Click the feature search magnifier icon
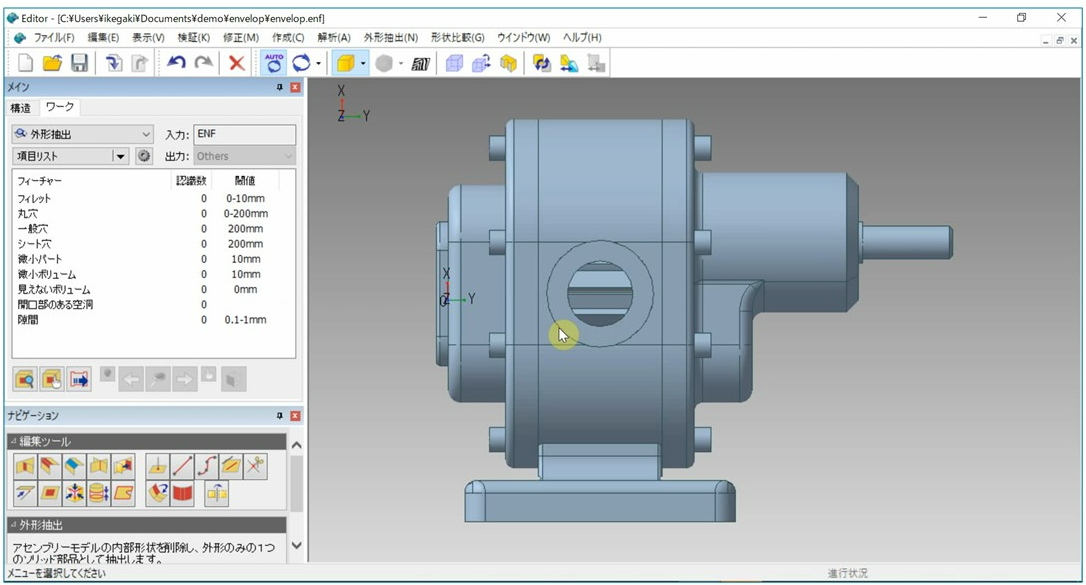 pos(25,379)
